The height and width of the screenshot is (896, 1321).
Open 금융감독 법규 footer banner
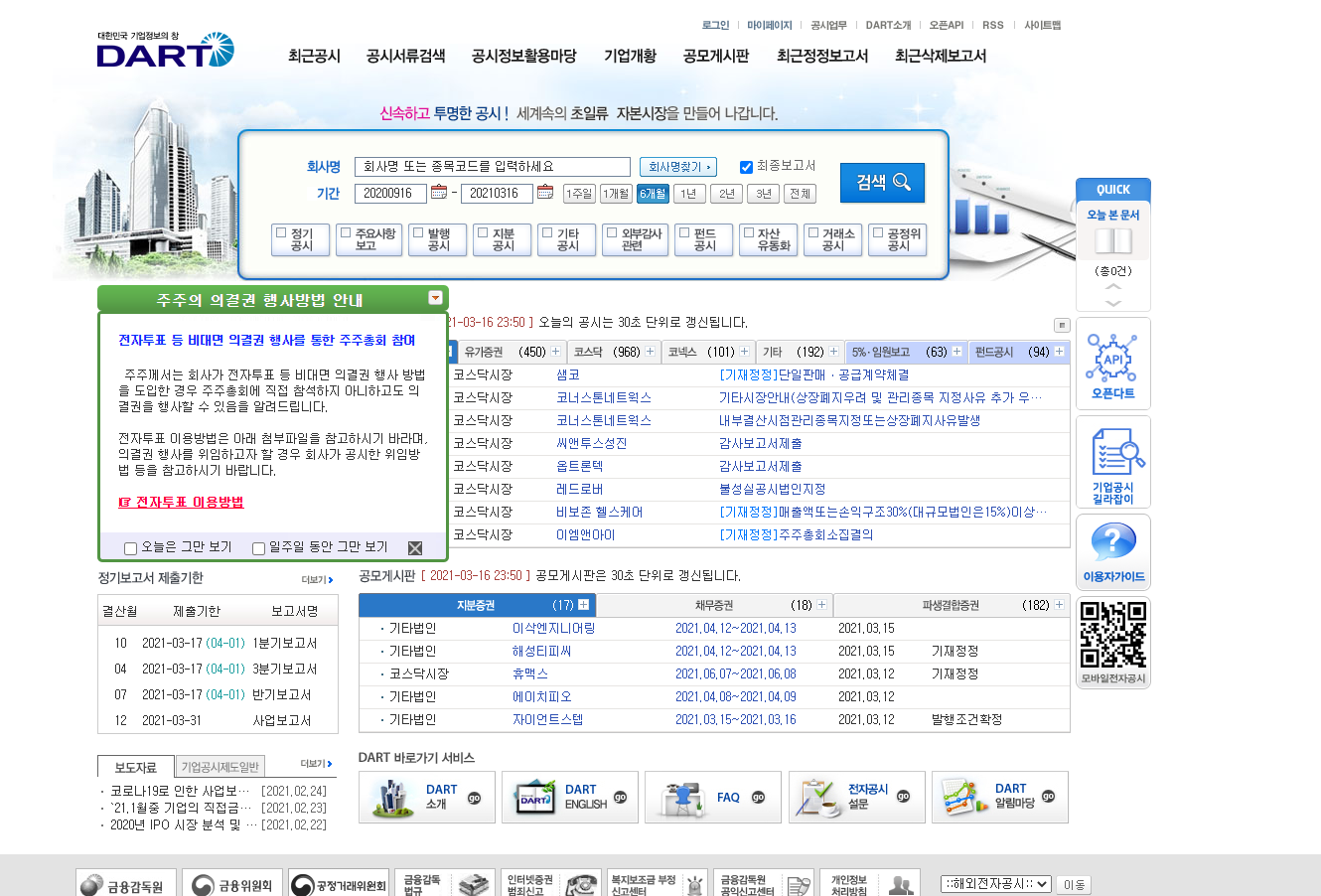[445, 883]
